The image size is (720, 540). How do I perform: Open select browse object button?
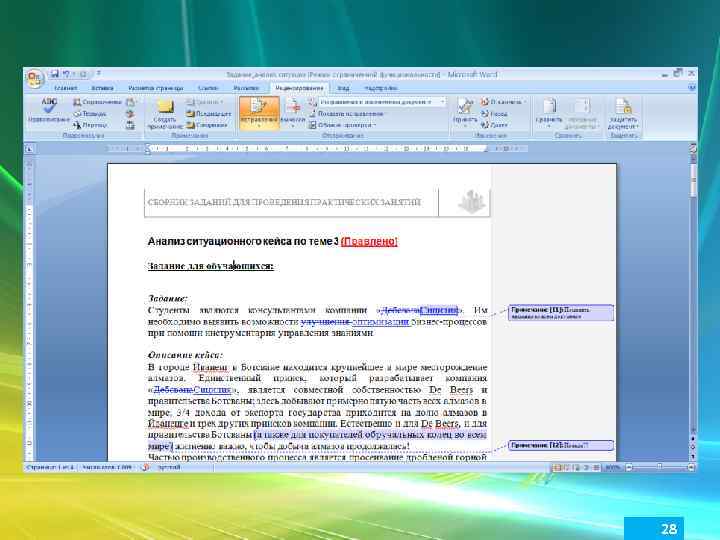point(693,447)
